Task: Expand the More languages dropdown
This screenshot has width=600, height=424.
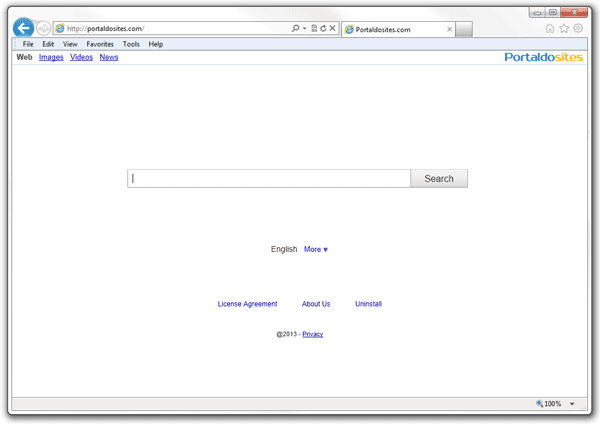Action: (x=316, y=249)
